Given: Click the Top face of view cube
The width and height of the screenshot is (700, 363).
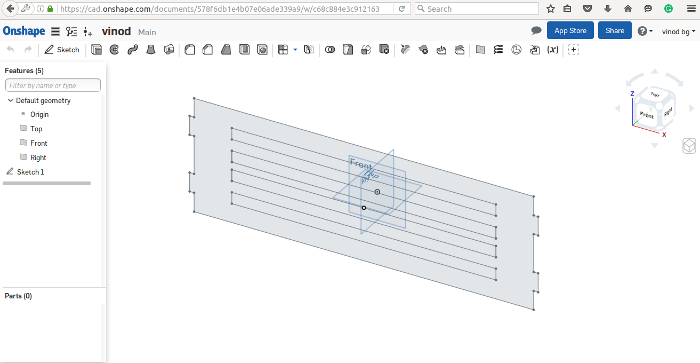Looking at the screenshot, I should point(655,94).
